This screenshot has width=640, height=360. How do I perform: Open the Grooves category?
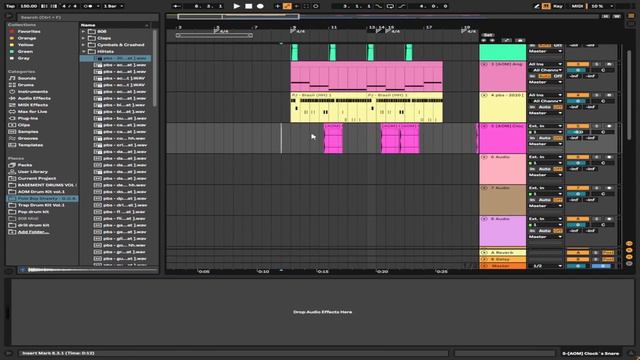[x=28, y=138]
